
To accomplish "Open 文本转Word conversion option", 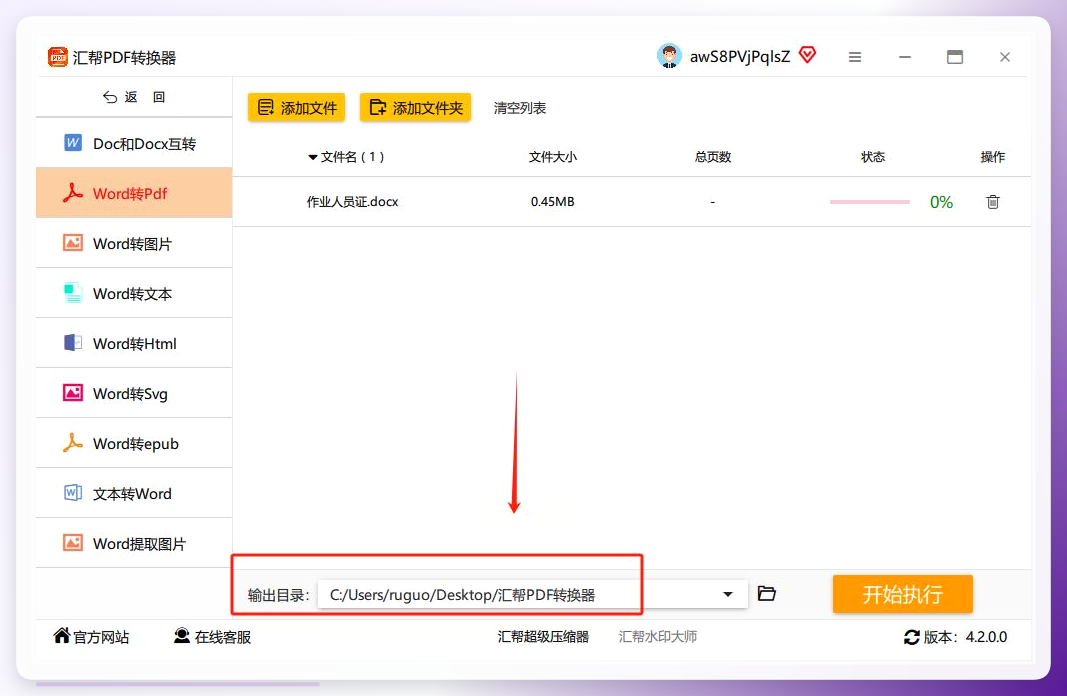I will pyautogui.click(x=134, y=493).
